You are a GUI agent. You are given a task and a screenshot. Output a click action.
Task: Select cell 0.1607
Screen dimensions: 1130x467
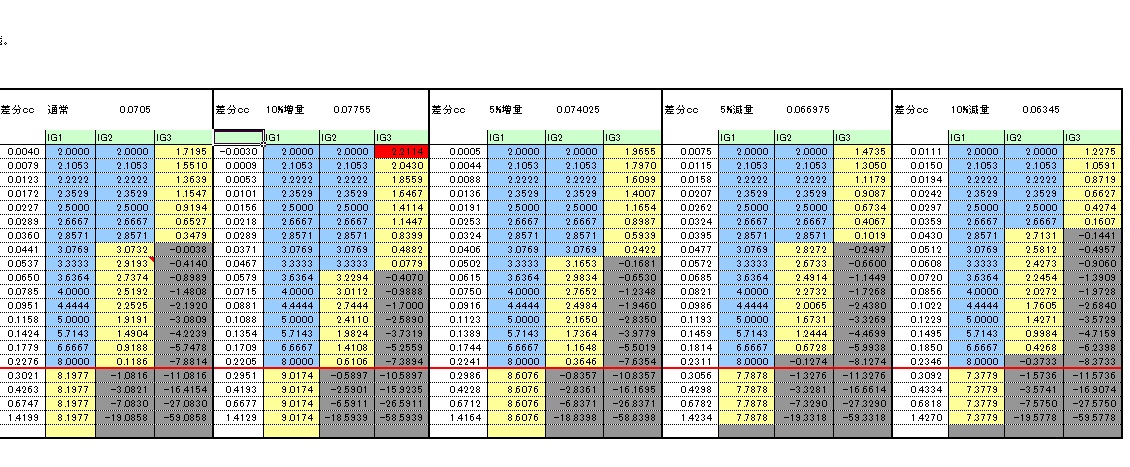tap(1093, 222)
